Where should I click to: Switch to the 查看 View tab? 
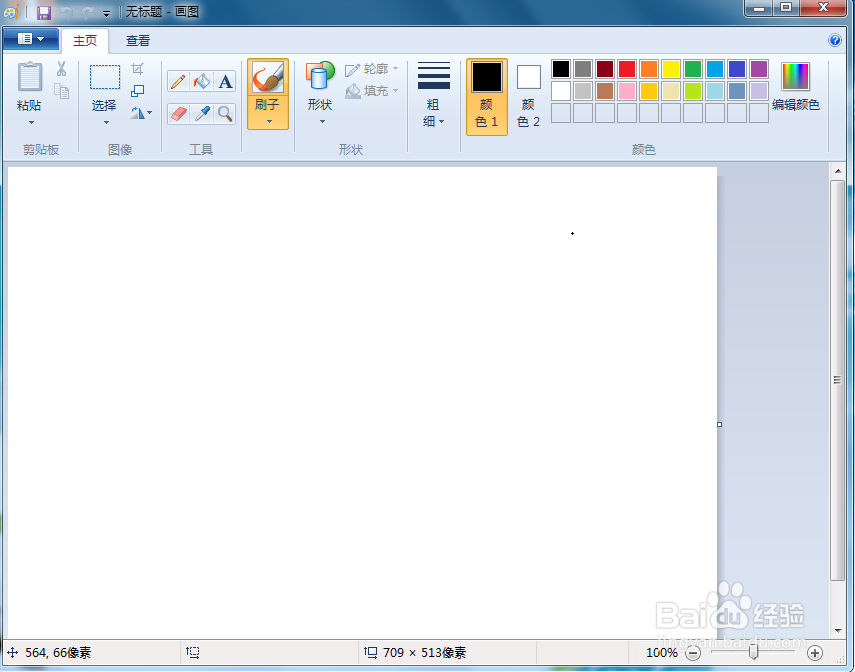coord(137,41)
